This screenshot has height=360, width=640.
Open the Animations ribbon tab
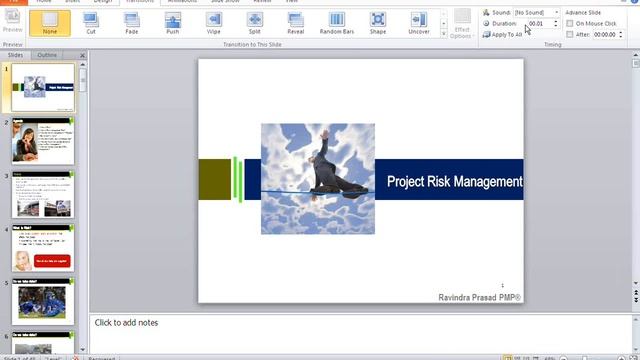coord(182,2)
